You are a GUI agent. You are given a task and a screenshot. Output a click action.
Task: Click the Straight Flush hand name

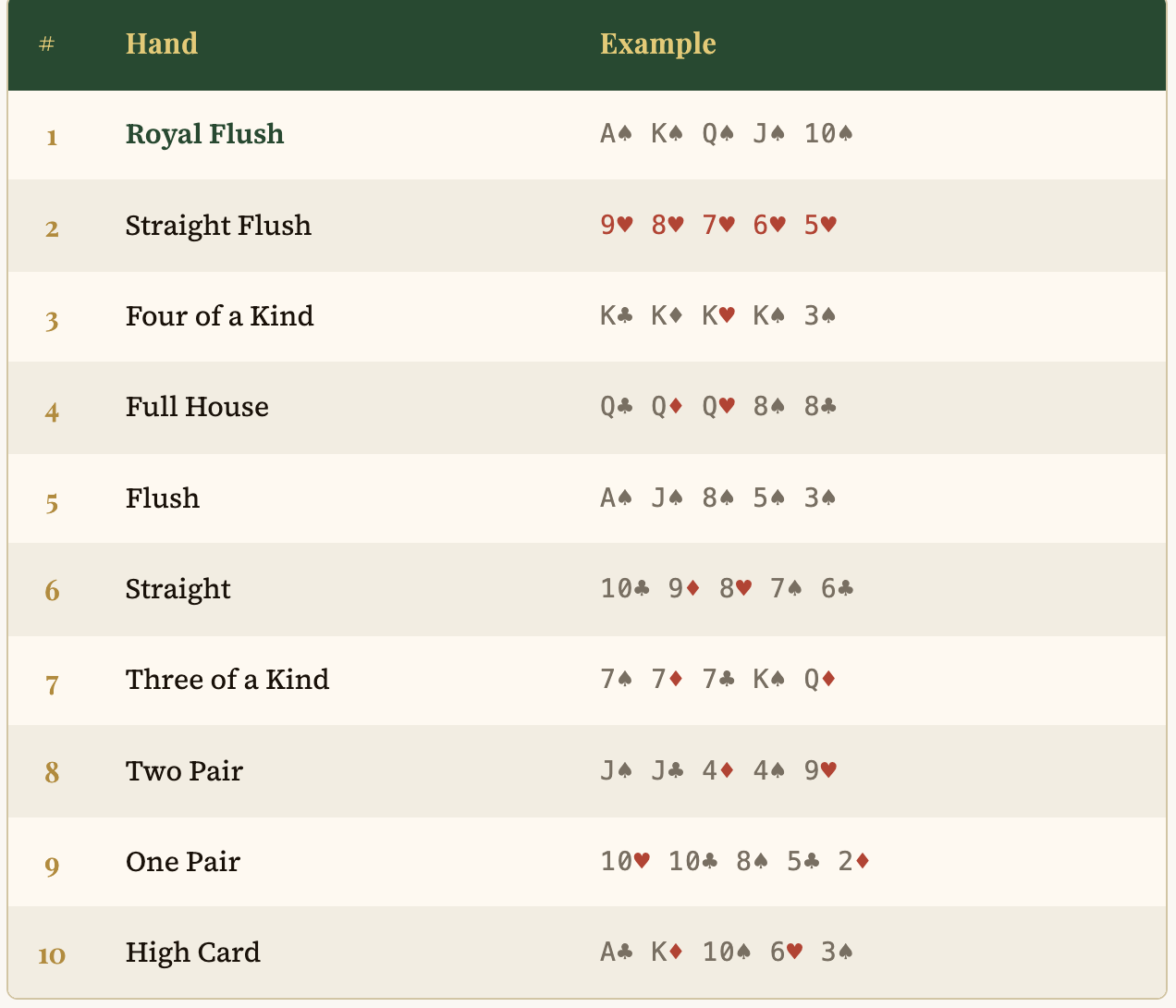pyautogui.click(x=218, y=225)
